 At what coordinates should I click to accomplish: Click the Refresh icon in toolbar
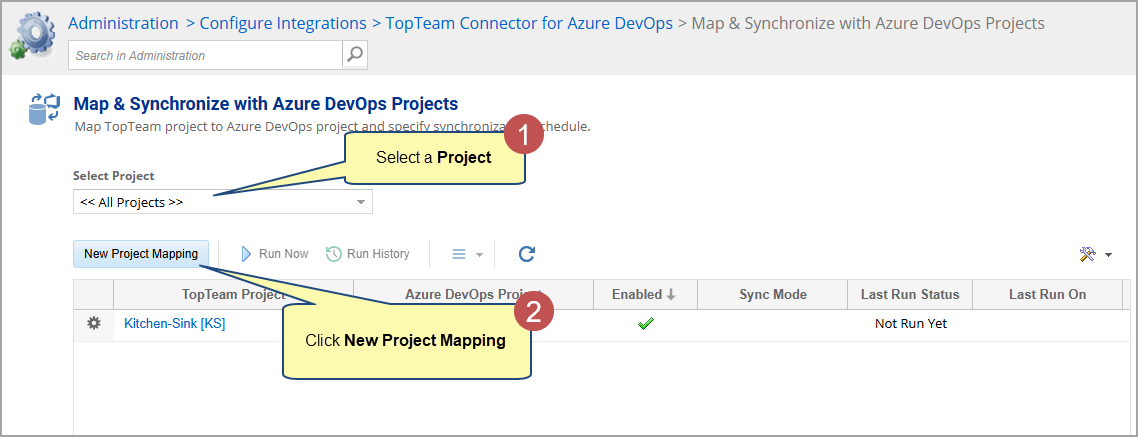pos(527,254)
